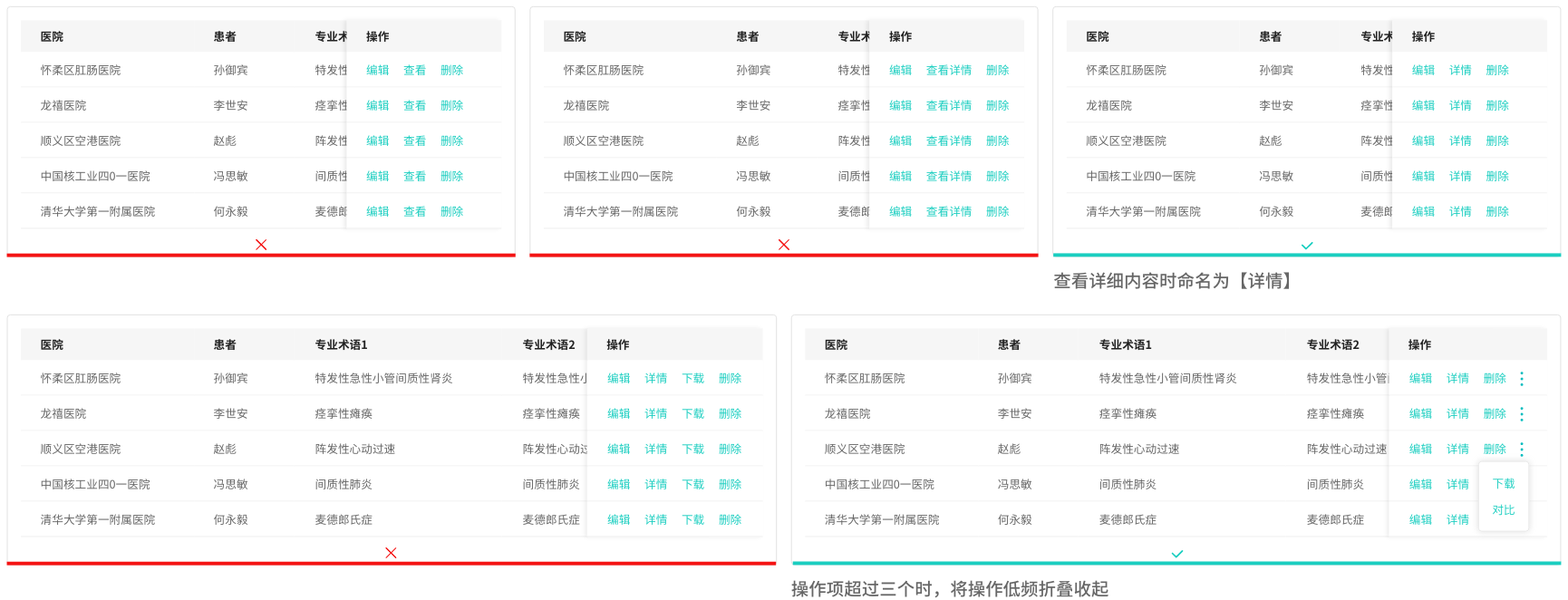Click 删除 beside 查看 in the 龙禧医院 row
The width and height of the screenshot is (1568, 600).
[x=451, y=105]
